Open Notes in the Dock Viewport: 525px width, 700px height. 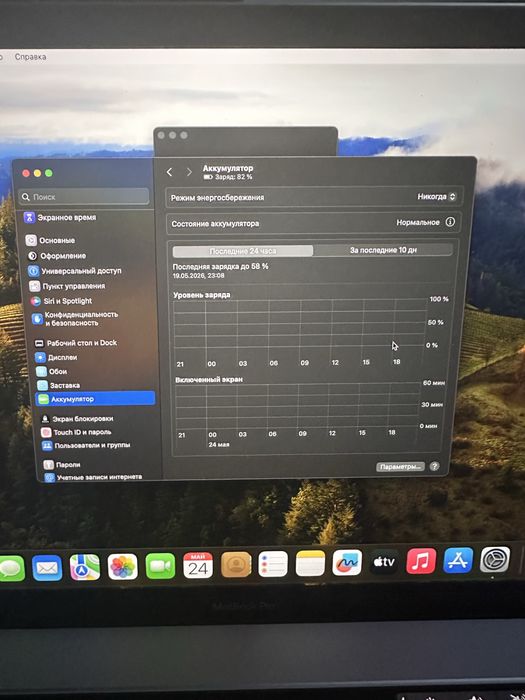[x=310, y=563]
